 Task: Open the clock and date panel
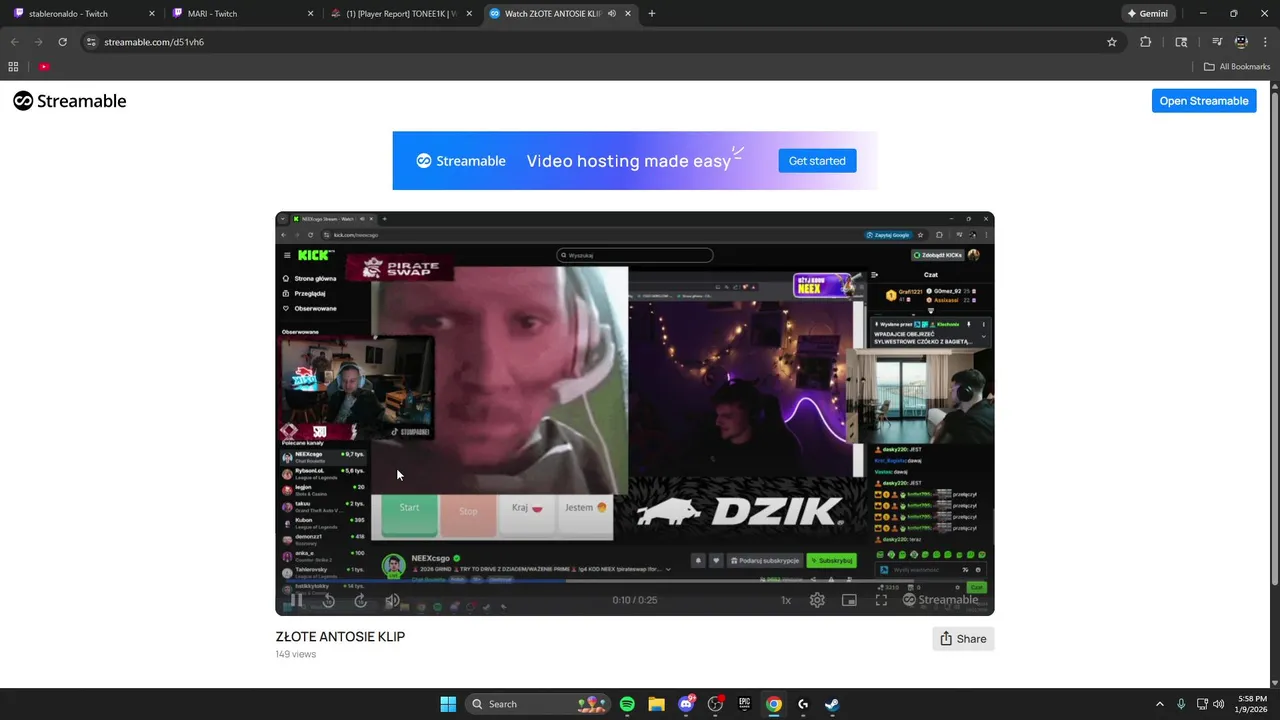click(x=1252, y=704)
